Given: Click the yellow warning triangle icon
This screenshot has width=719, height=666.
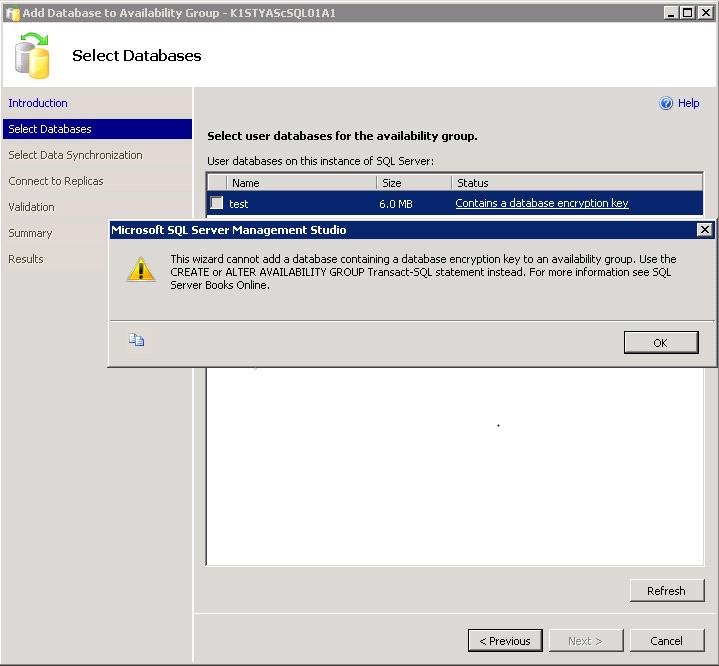Looking at the screenshot, I should (141, 269).
